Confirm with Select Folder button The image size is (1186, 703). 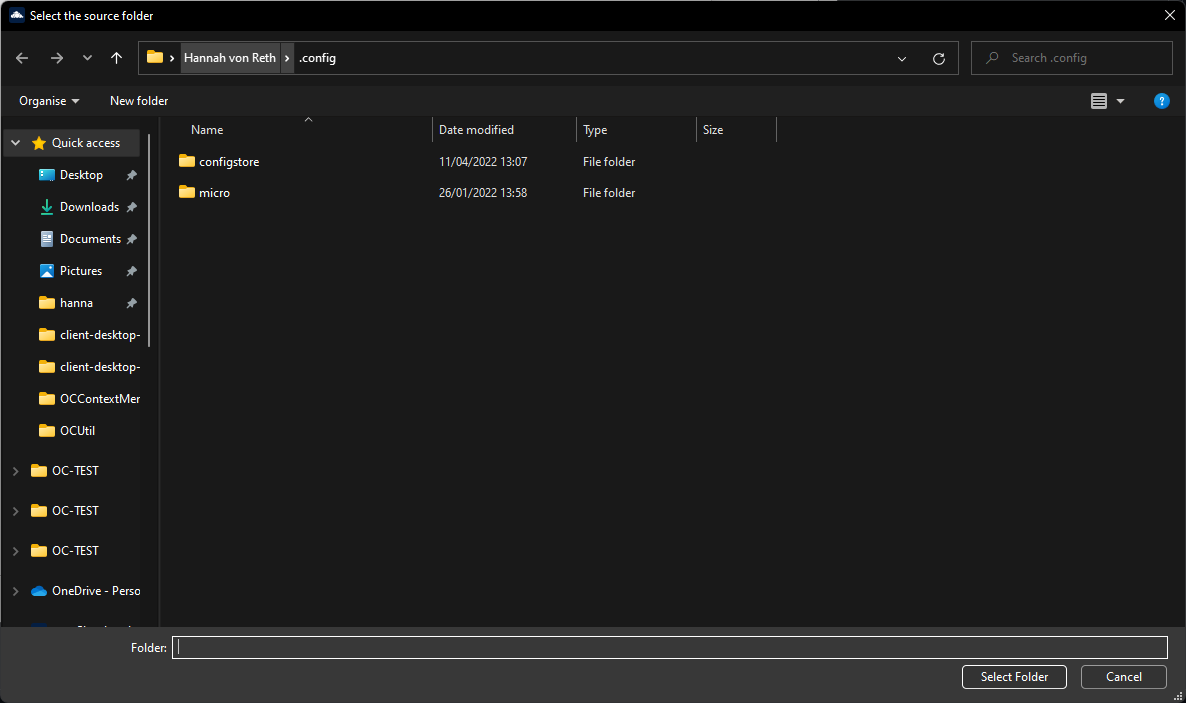pos(1014,677)
